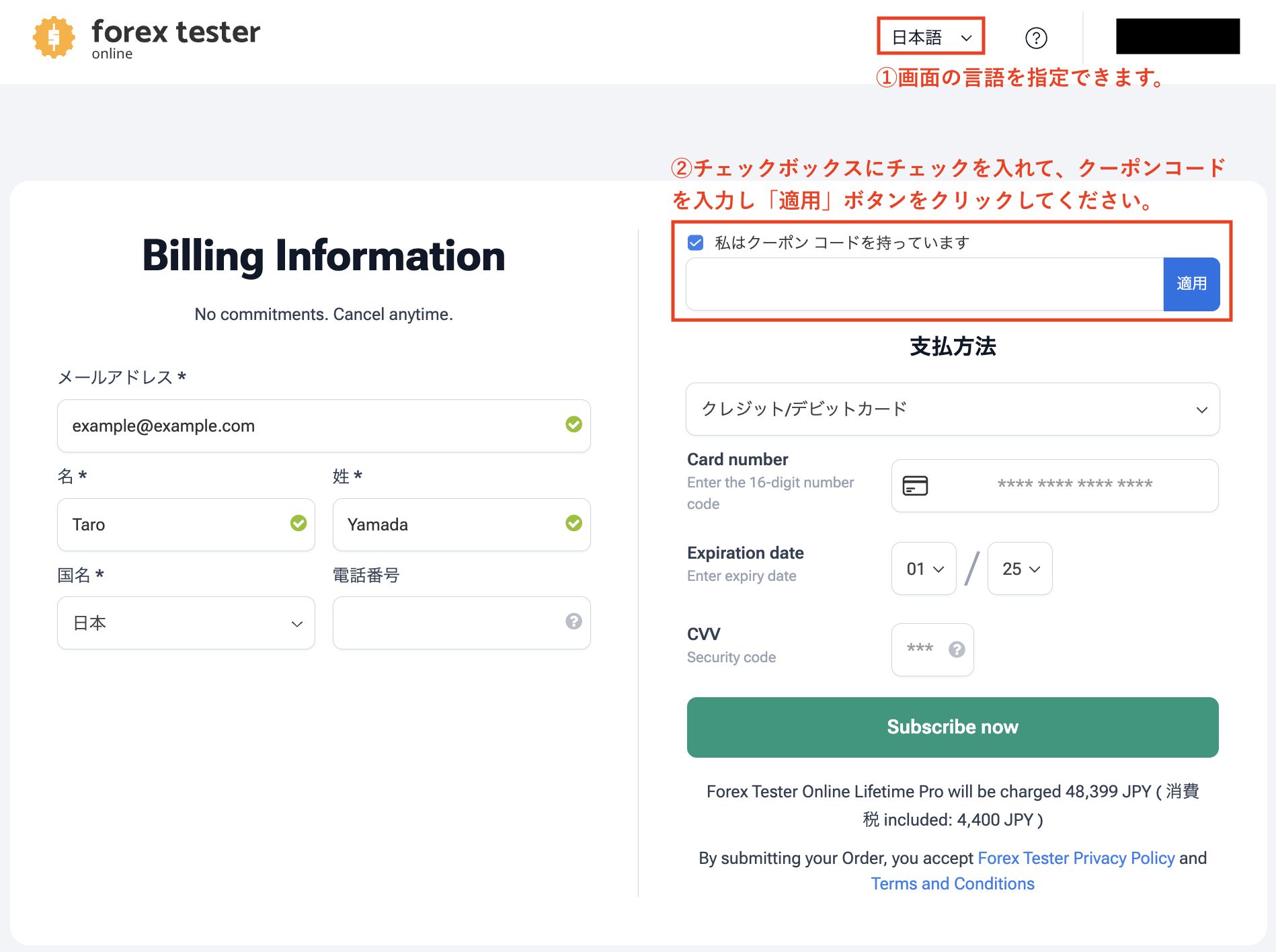Viewport: 1276px width, 952px height.
Task: Expand the country dropdown showing 日本
Action: coord(186,623)
